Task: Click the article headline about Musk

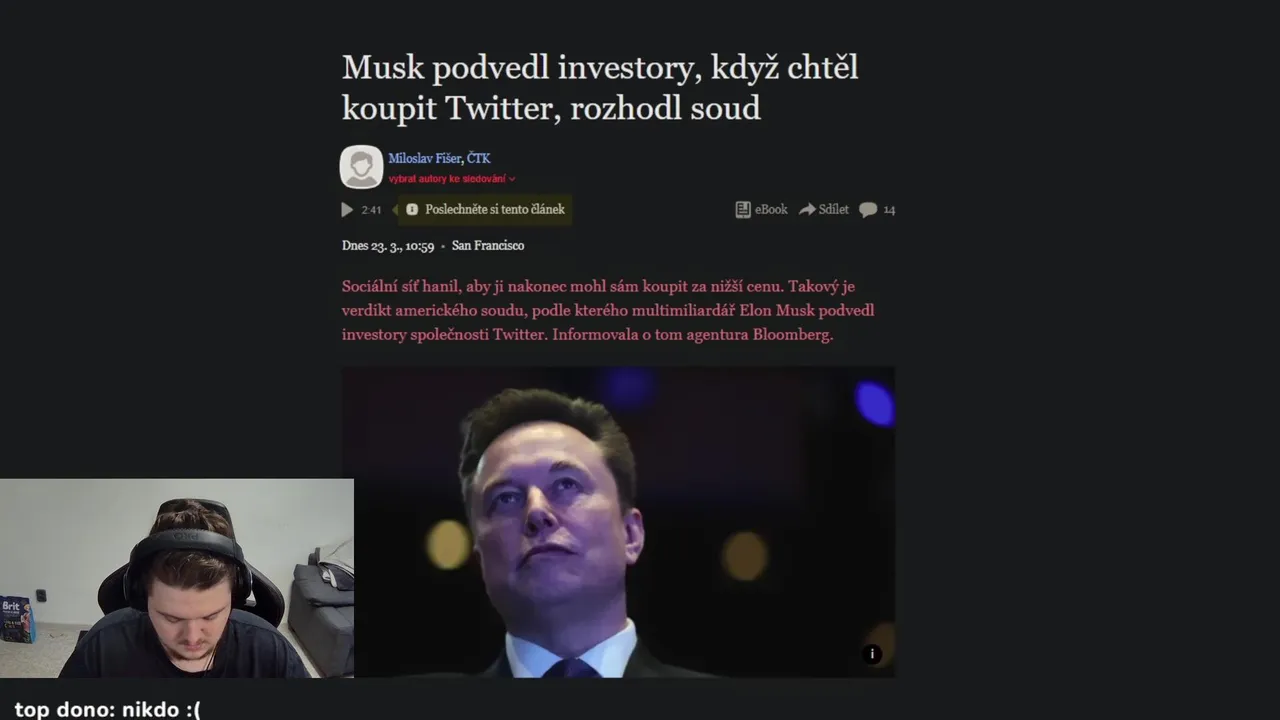Action: [x=600, y=87]
